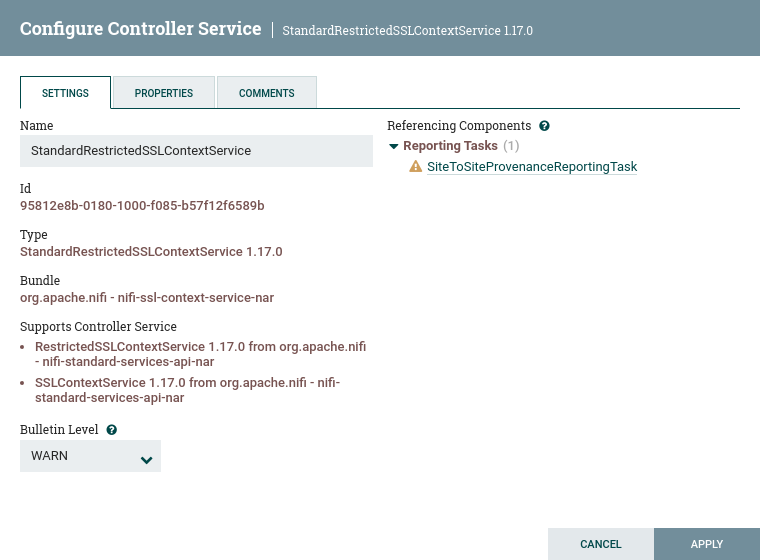
Task: Click the Configure Controller Service dialog title
Action: pyautogui.click(x=141, y=29)
